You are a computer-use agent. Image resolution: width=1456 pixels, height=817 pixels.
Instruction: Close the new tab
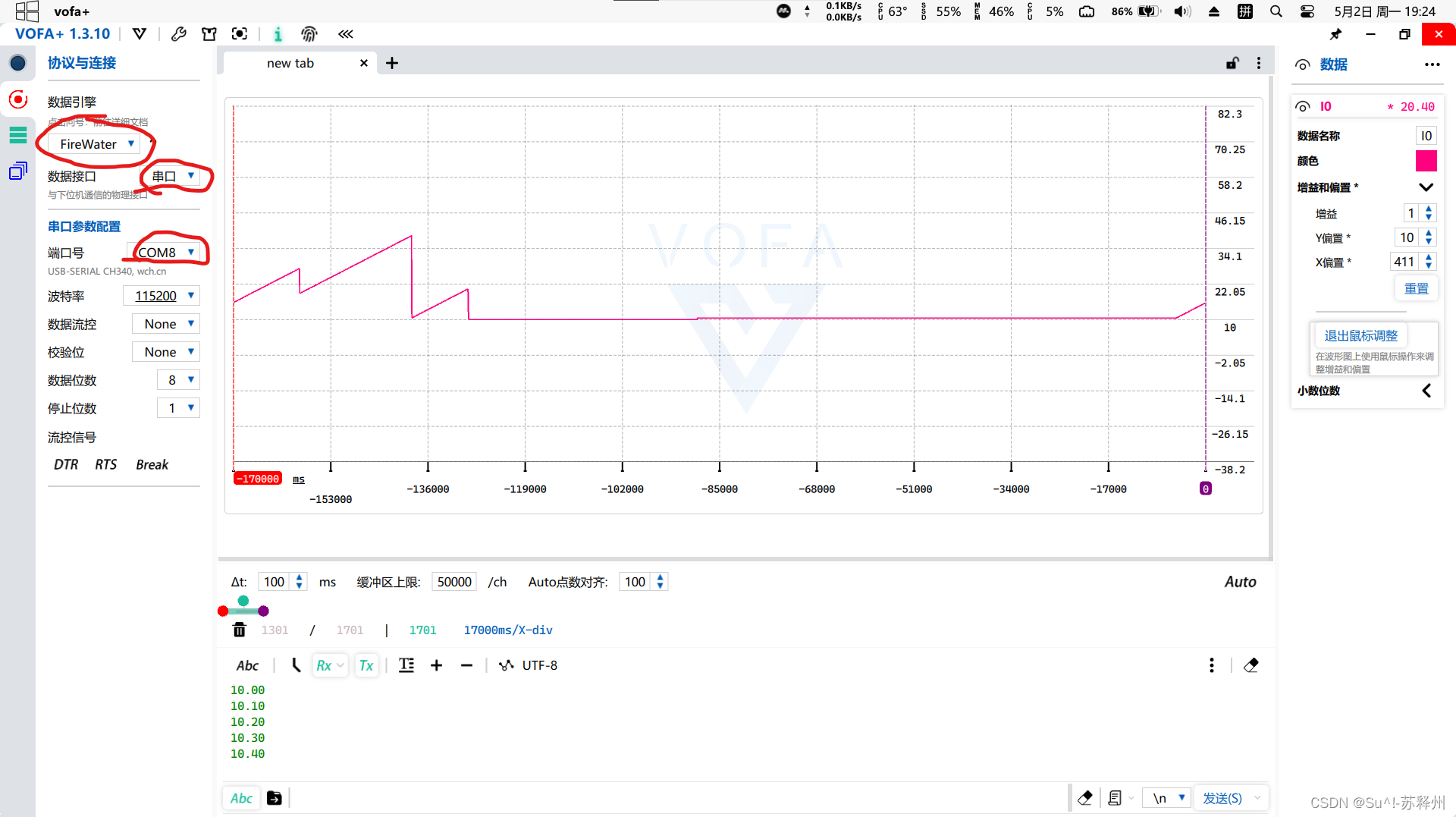coord(364,63)
